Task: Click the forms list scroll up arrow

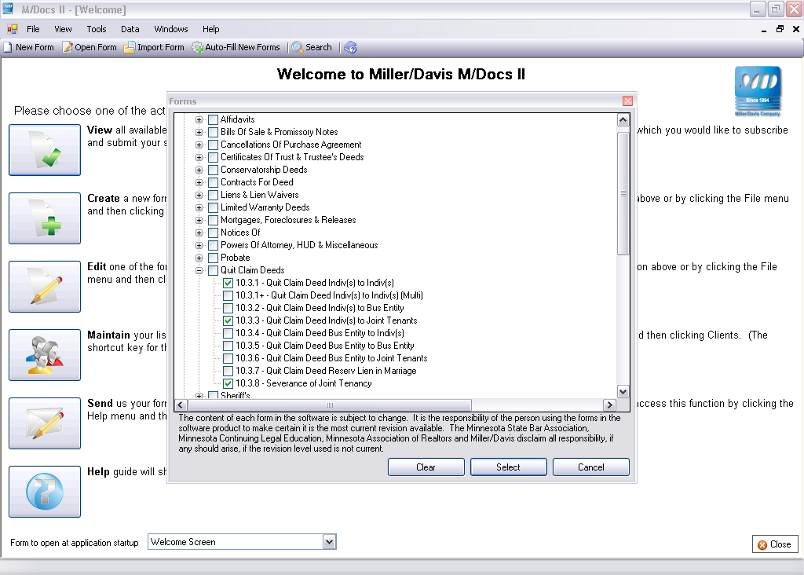Action: (623, 121)
